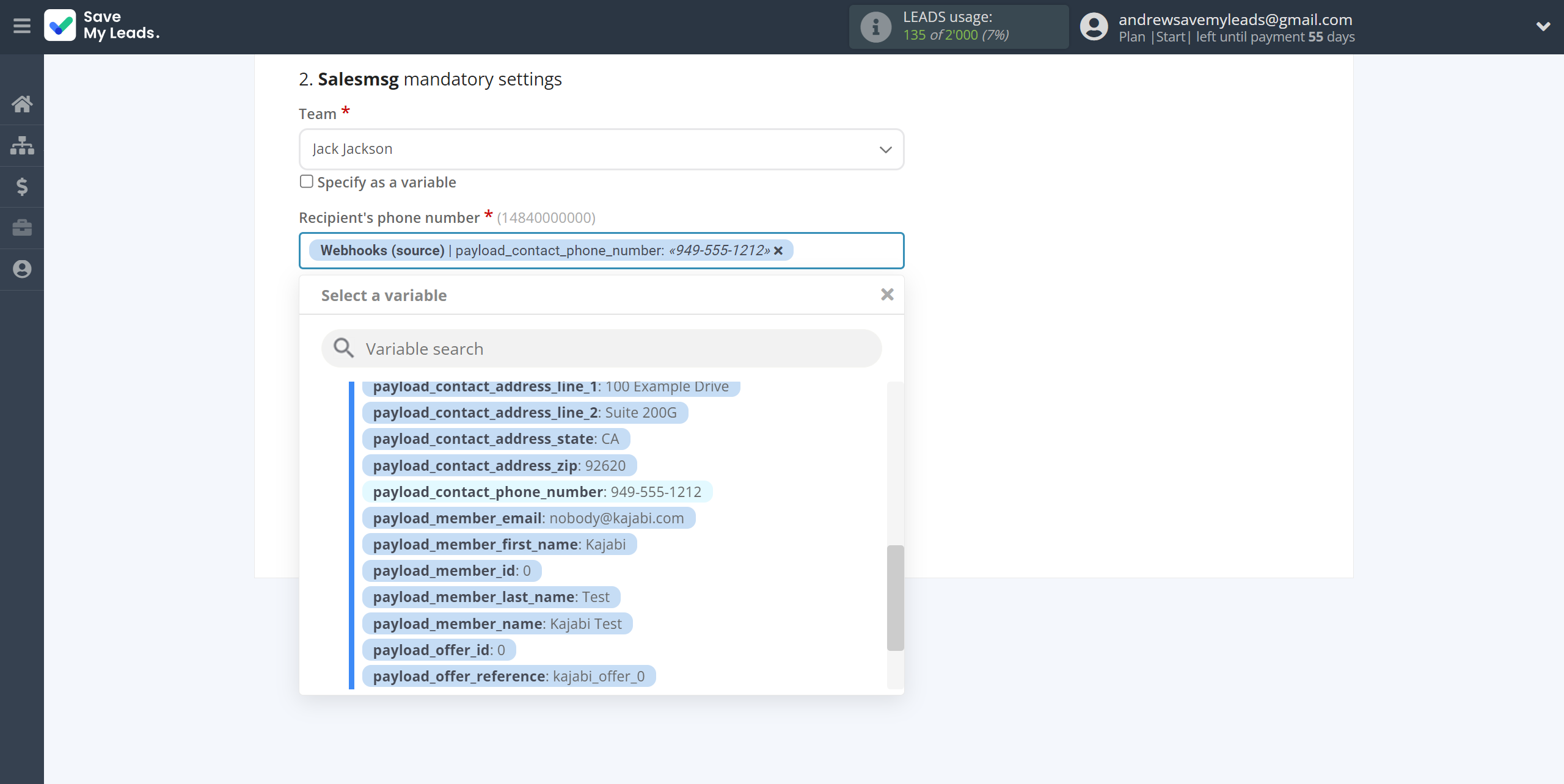The width and height of the screenshot is (1564, 784).
Task: Open the Team dropdown Jack Jackson
Action: tap(601, 149)
